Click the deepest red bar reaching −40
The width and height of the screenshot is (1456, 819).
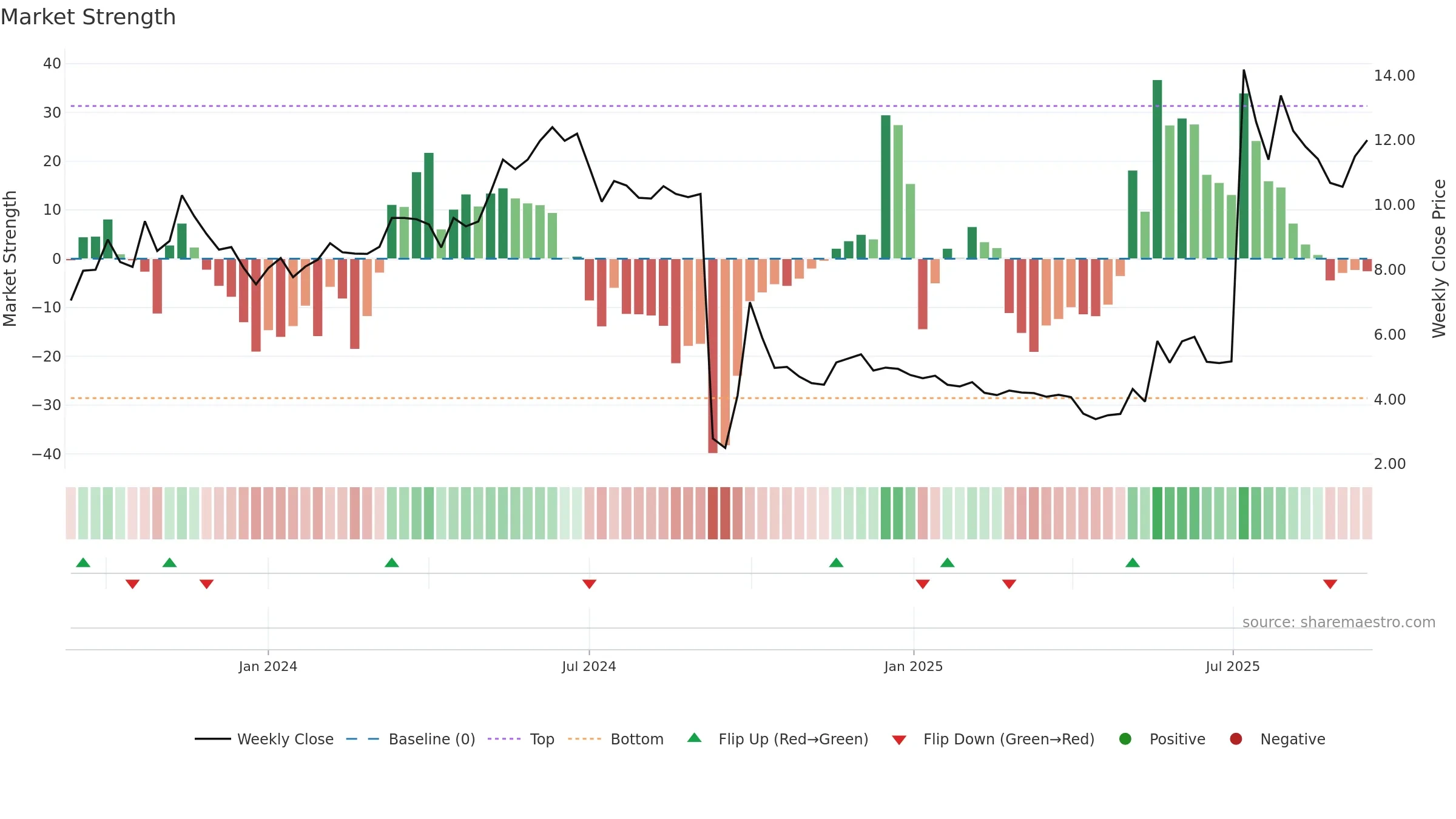(x=713, y=356)
